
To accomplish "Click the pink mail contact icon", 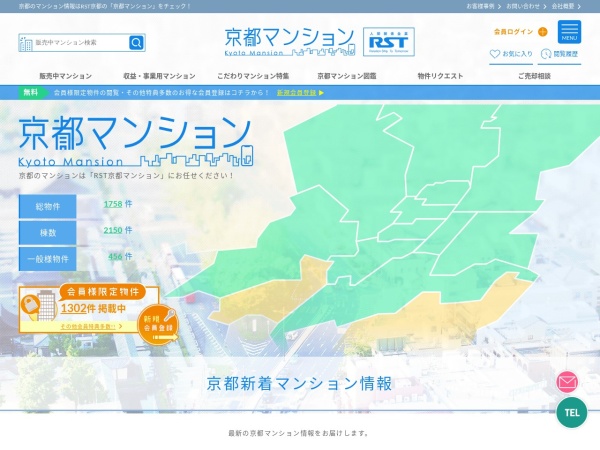I will (x=567, y=382).
